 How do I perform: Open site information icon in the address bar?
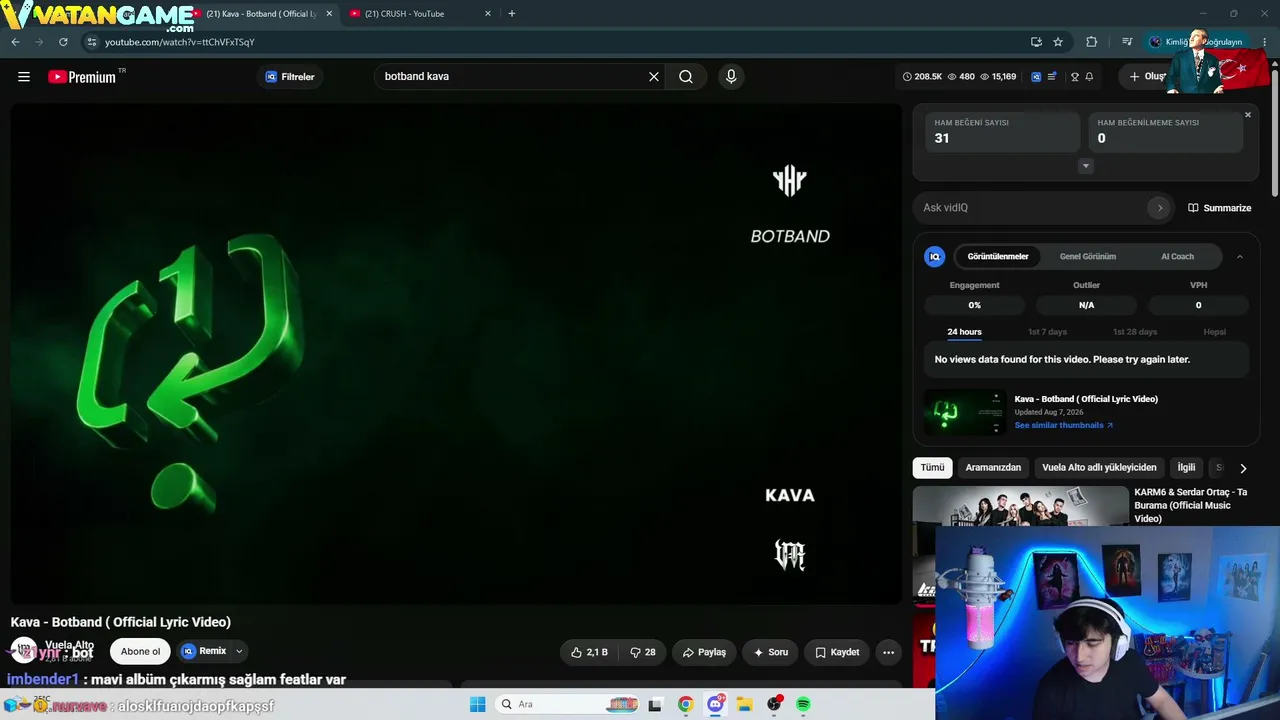(x=92, y=42)
